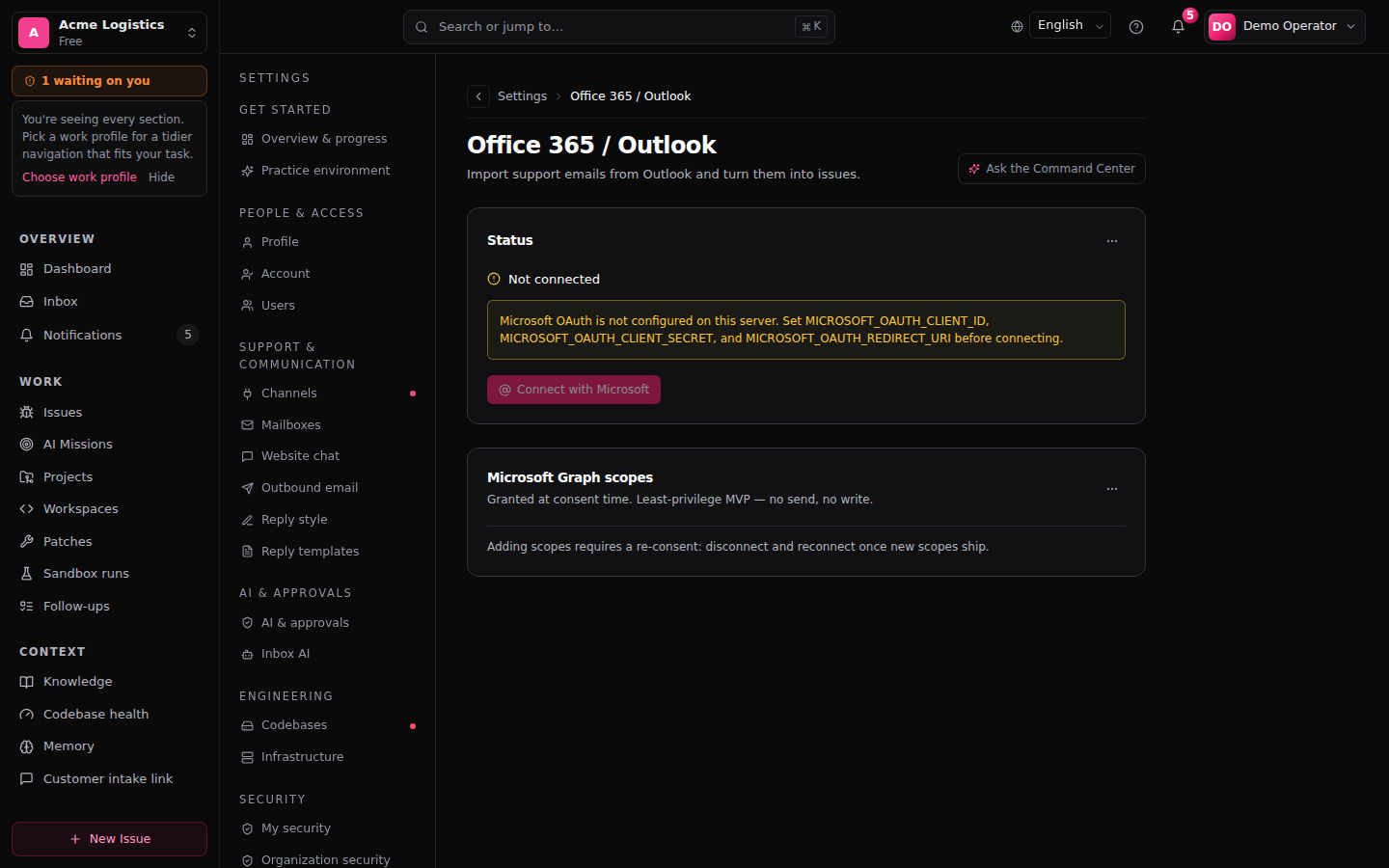Open Dashboard in the sidebar

(x=109, y=269)
